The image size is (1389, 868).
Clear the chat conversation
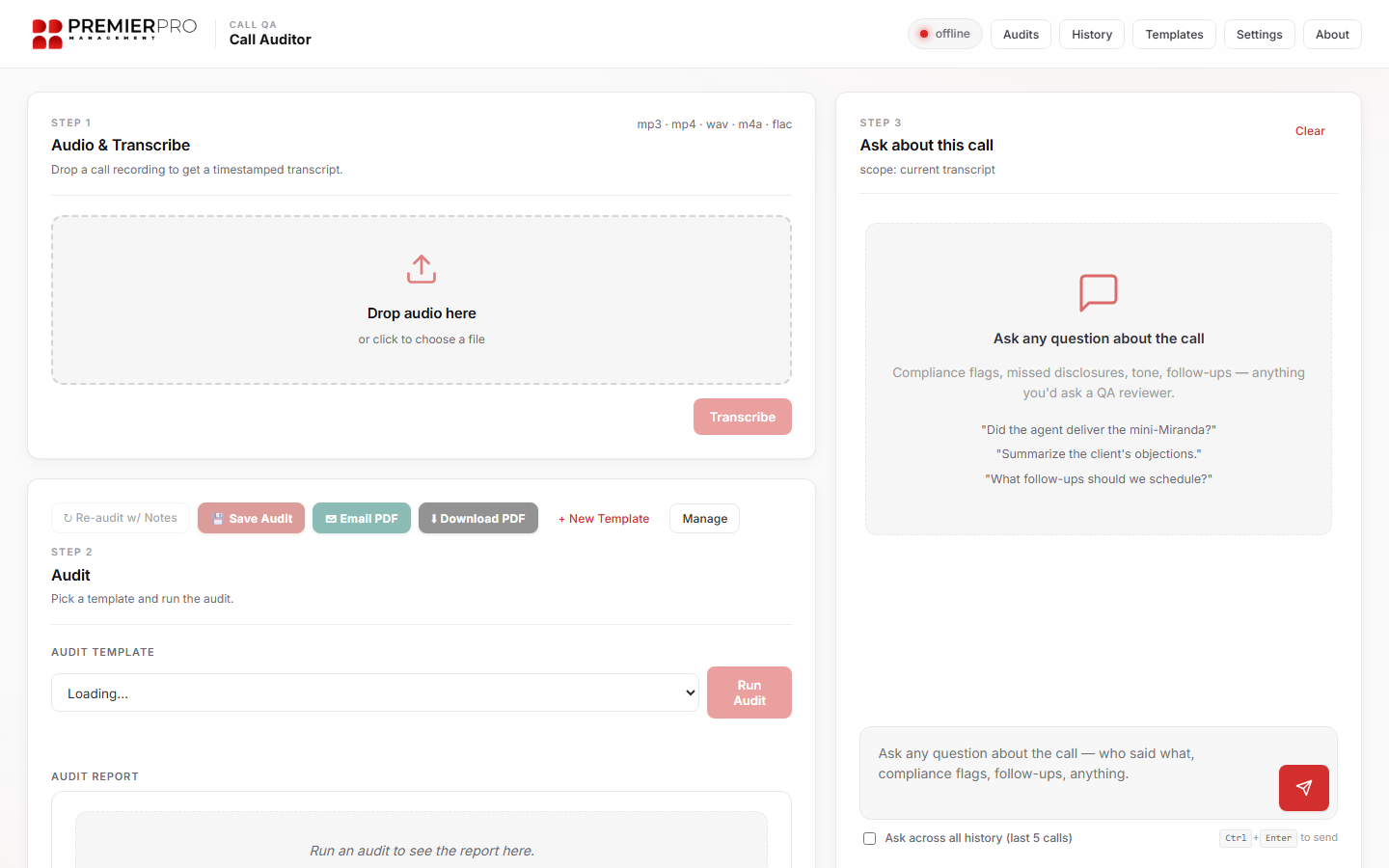pyautogui.click(x=1310, y=131)
